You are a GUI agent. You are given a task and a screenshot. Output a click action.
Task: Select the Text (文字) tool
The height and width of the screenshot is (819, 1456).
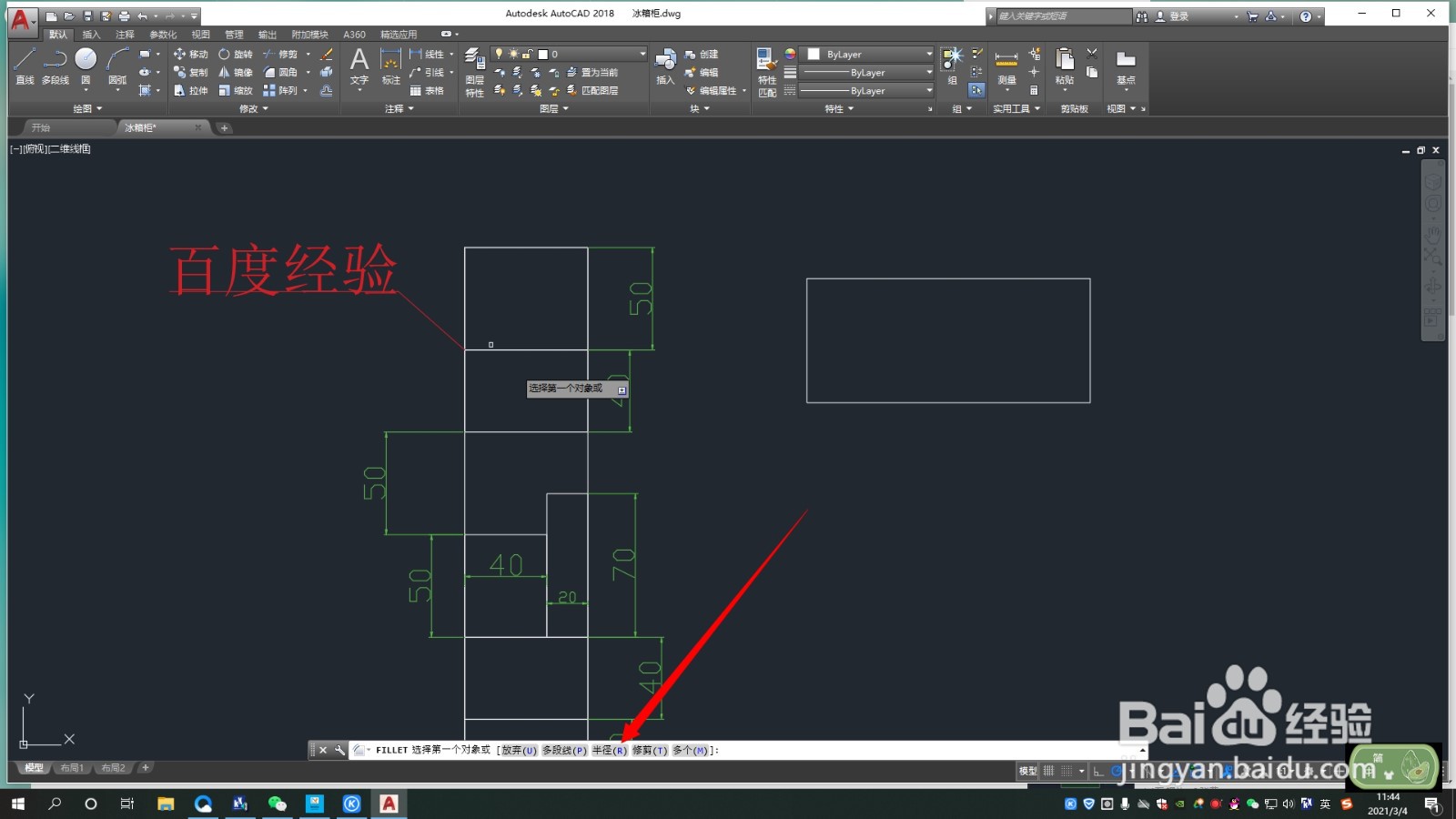(359, 66)
